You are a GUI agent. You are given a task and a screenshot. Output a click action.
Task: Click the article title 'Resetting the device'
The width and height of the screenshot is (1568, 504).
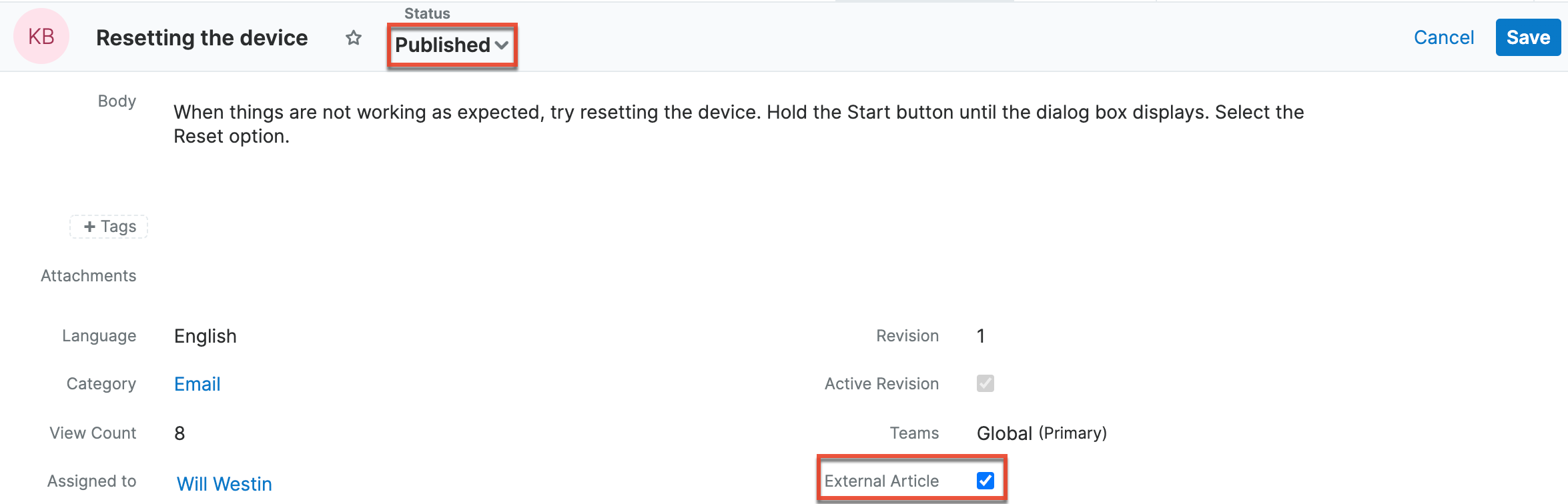pos(202,38)
